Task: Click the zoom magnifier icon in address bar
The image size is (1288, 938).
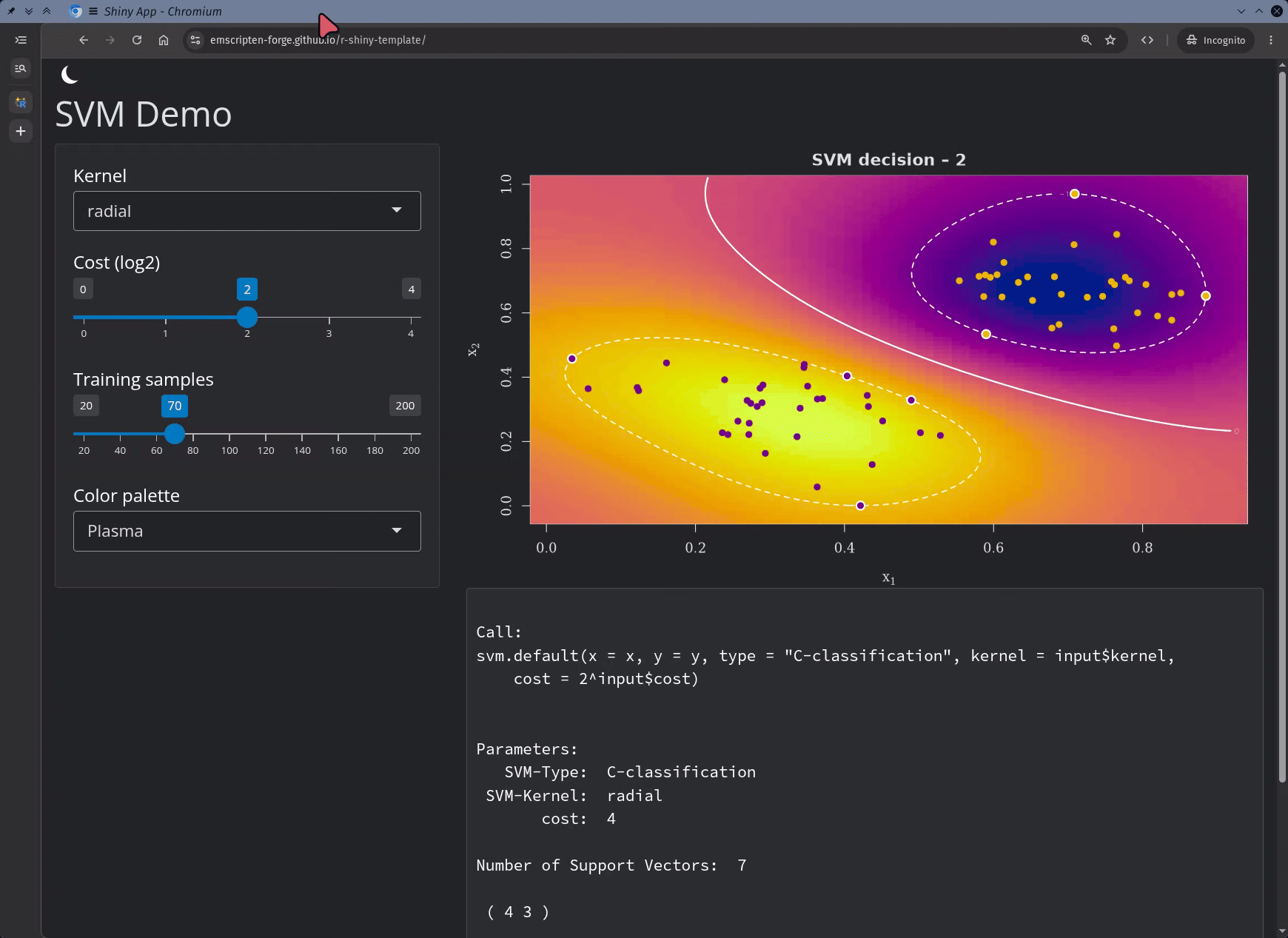Action: 1086,40
